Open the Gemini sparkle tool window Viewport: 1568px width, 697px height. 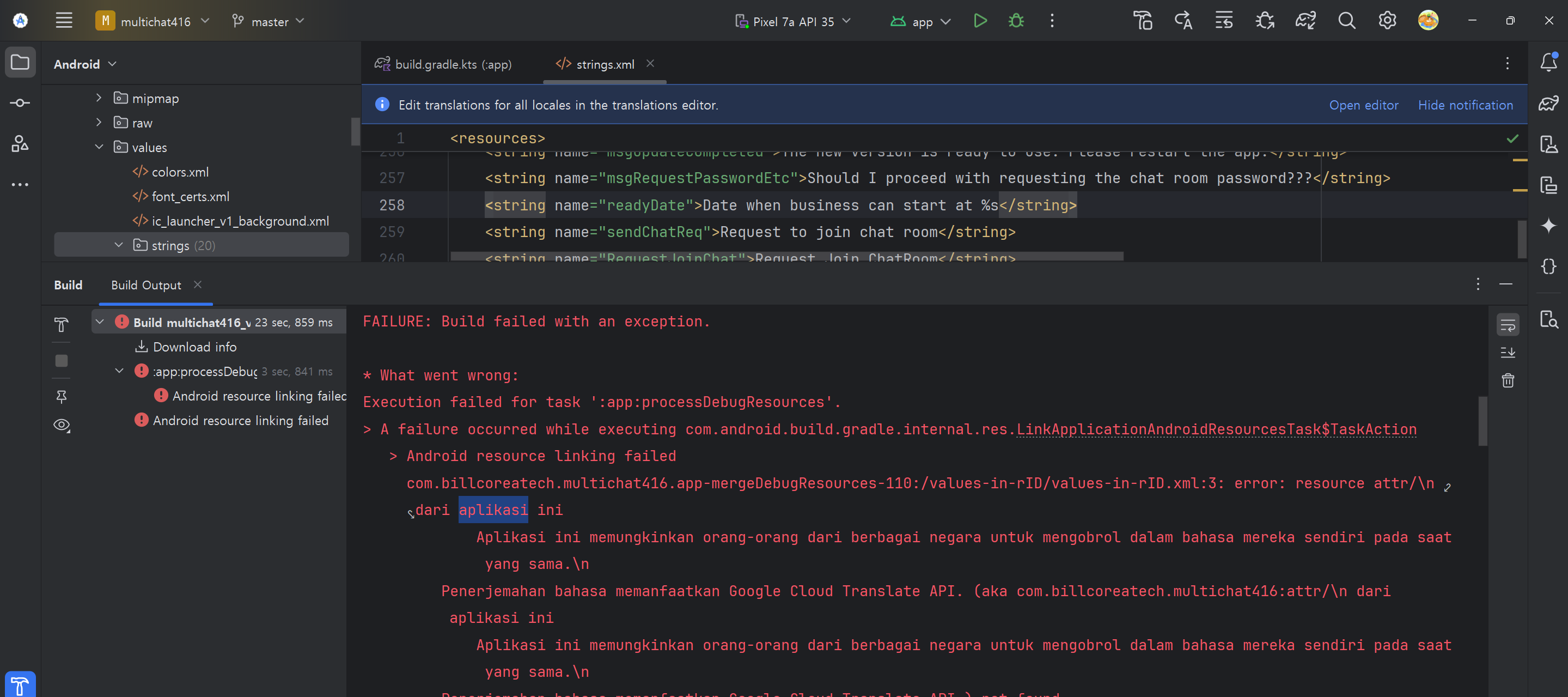[x=1548, y=226]
